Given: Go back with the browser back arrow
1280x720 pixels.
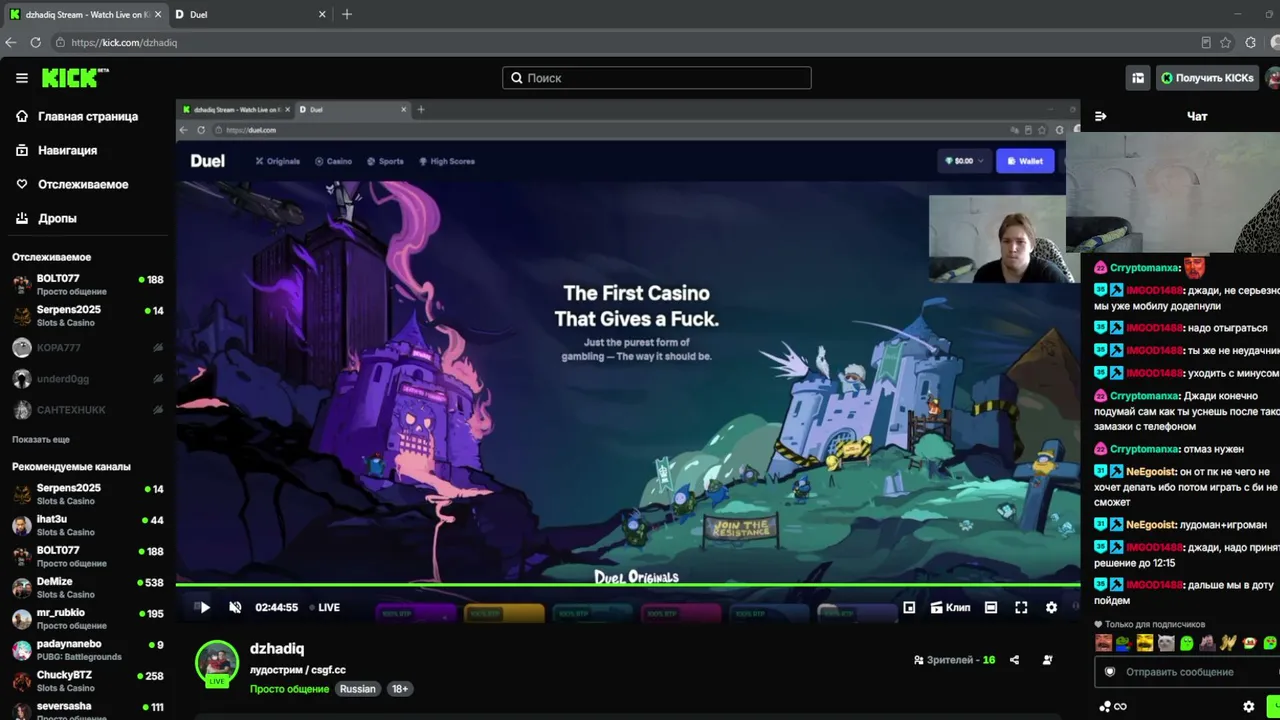Looking at the screenshot, I should click(11, 43).
